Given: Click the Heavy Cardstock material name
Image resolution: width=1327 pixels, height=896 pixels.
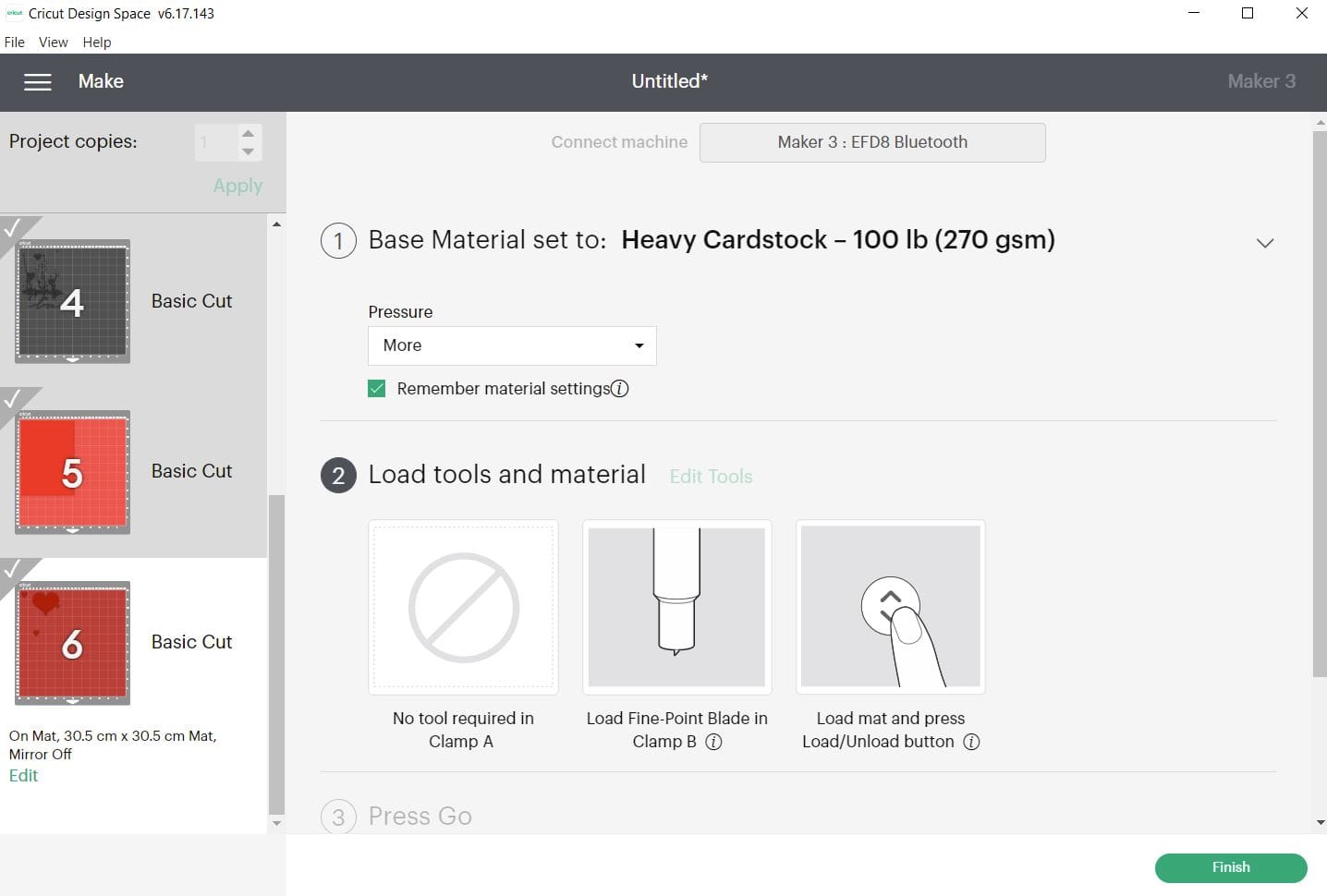Looking at the screenshot, I should [x=838, y=240].
